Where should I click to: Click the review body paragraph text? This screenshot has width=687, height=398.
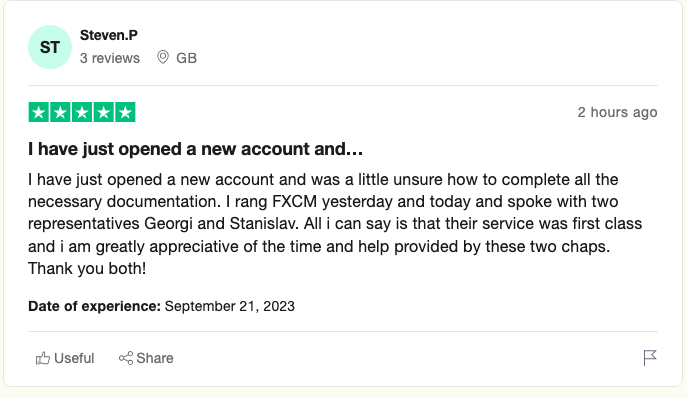(335, 224)
